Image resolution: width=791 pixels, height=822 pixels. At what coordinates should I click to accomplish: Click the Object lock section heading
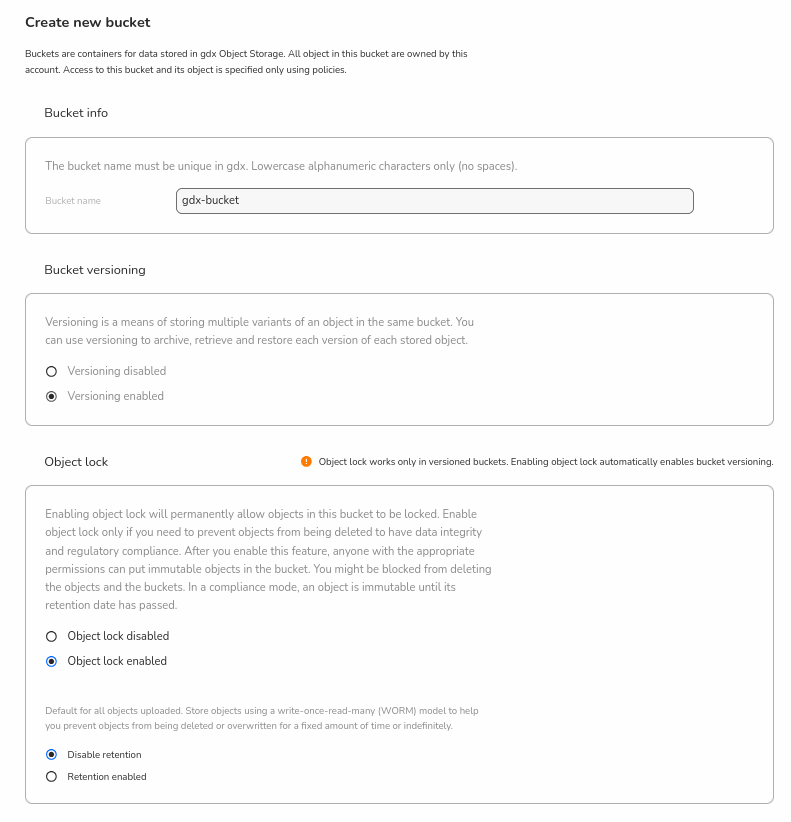[76, 462]
